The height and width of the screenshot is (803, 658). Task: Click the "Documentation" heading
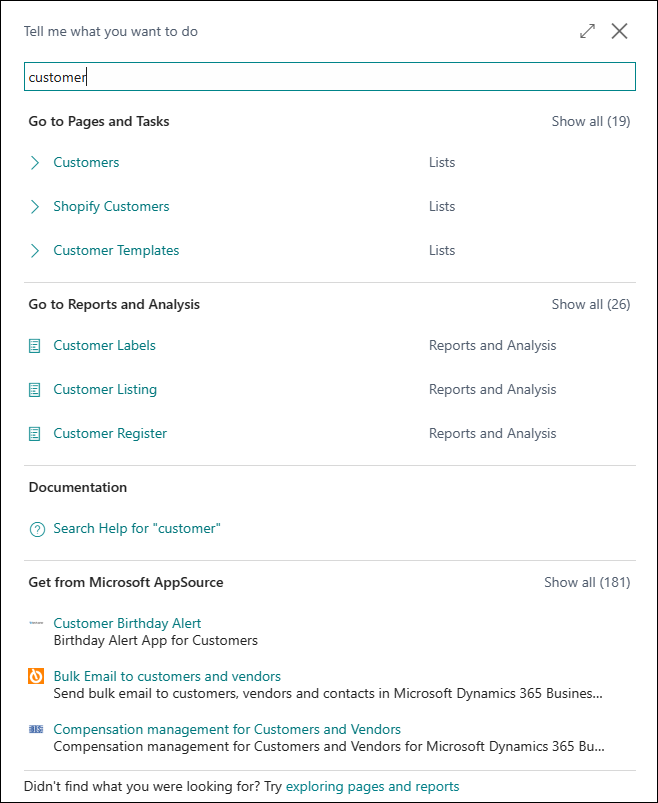click(78, 487)
